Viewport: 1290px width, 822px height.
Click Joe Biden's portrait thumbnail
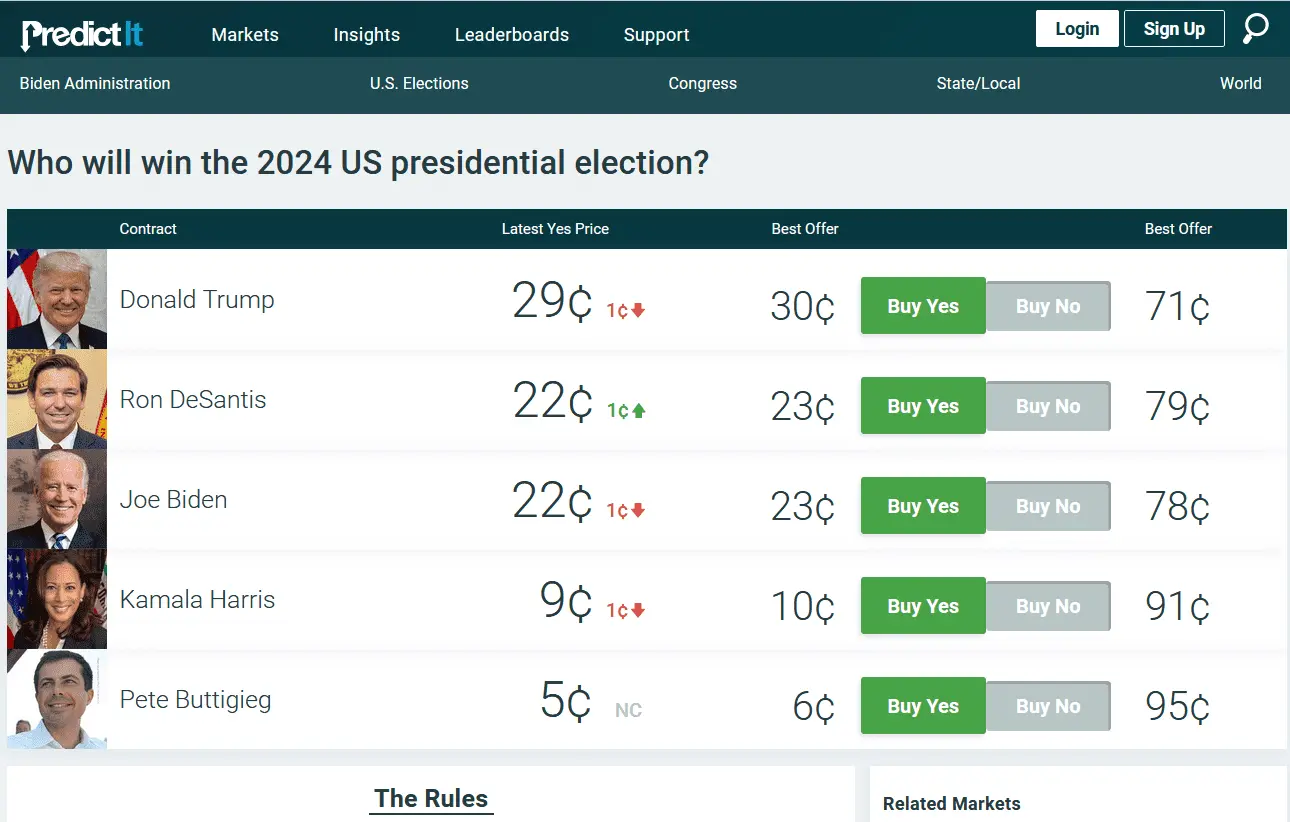(57, 499)
